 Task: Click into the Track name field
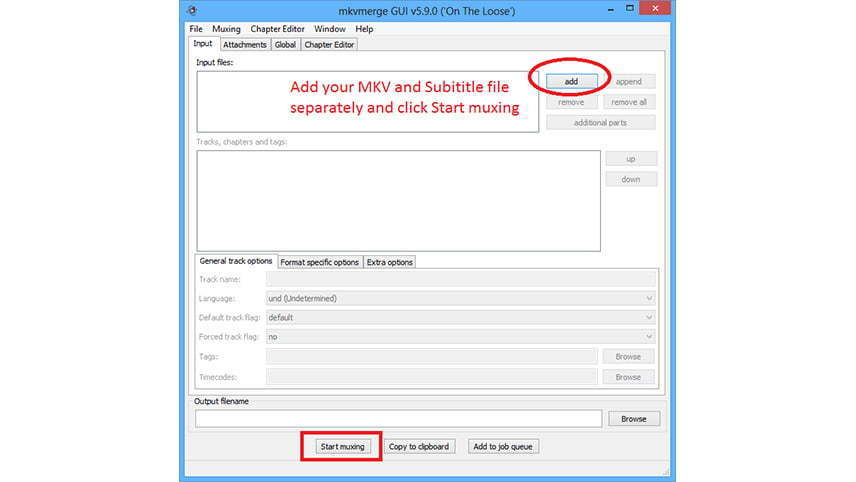point(461,279)
